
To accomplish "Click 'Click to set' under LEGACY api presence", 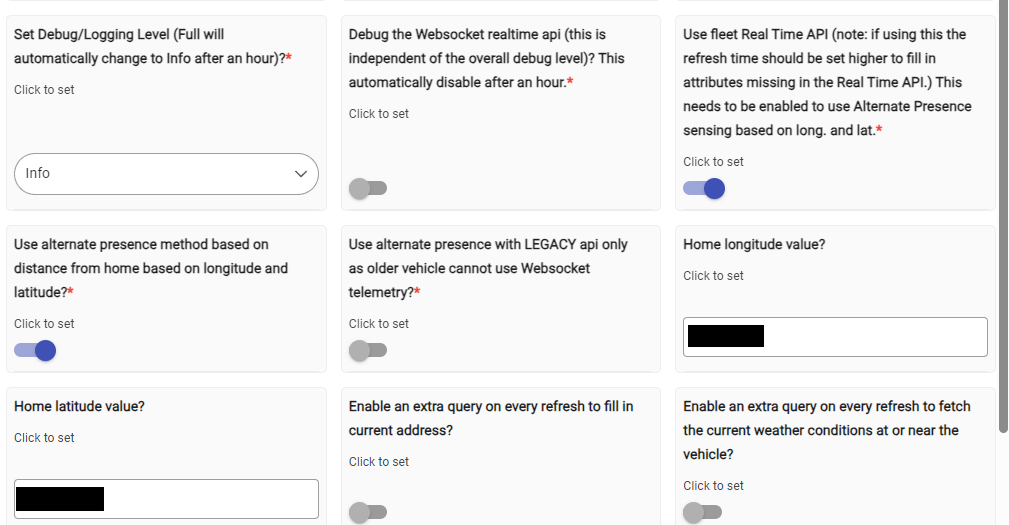I will (x=379, y=324).
